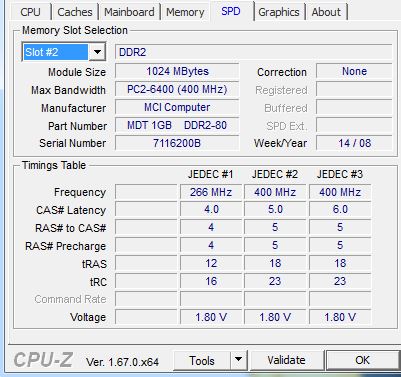Select the JEDEC #3 CAS# Latency 6.0
Screen dimensions: 401x377
tap(340, 209)
